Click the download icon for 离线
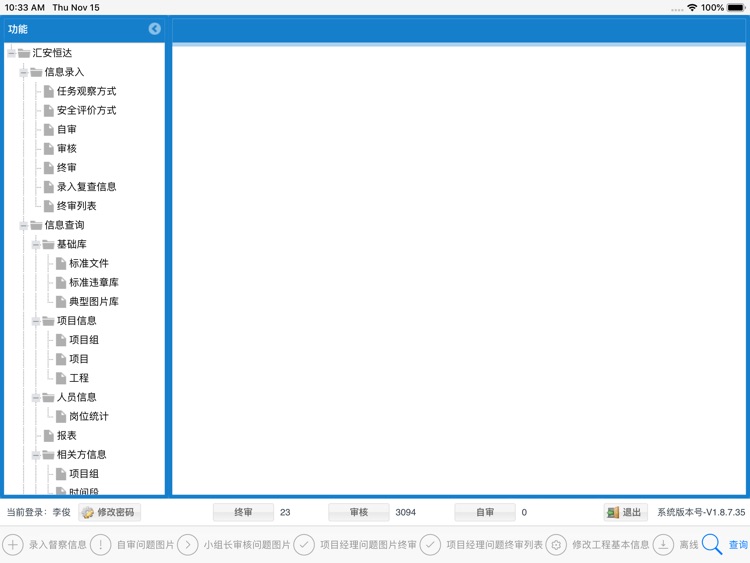 [663, 545]
